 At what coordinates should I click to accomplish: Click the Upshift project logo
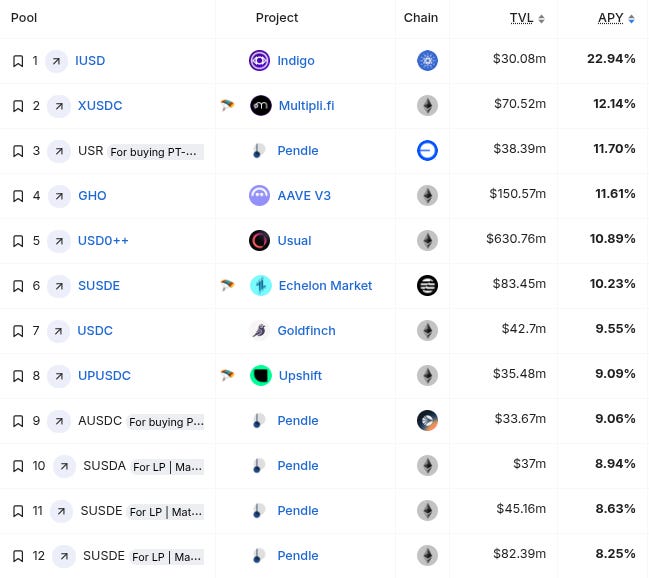coord(261,376)
